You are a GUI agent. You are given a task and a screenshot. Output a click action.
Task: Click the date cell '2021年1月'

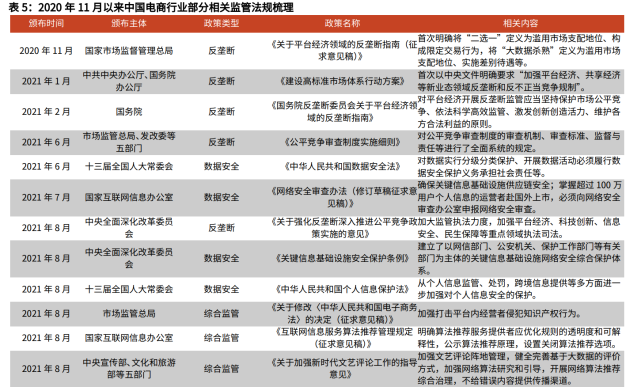(46, 81)
